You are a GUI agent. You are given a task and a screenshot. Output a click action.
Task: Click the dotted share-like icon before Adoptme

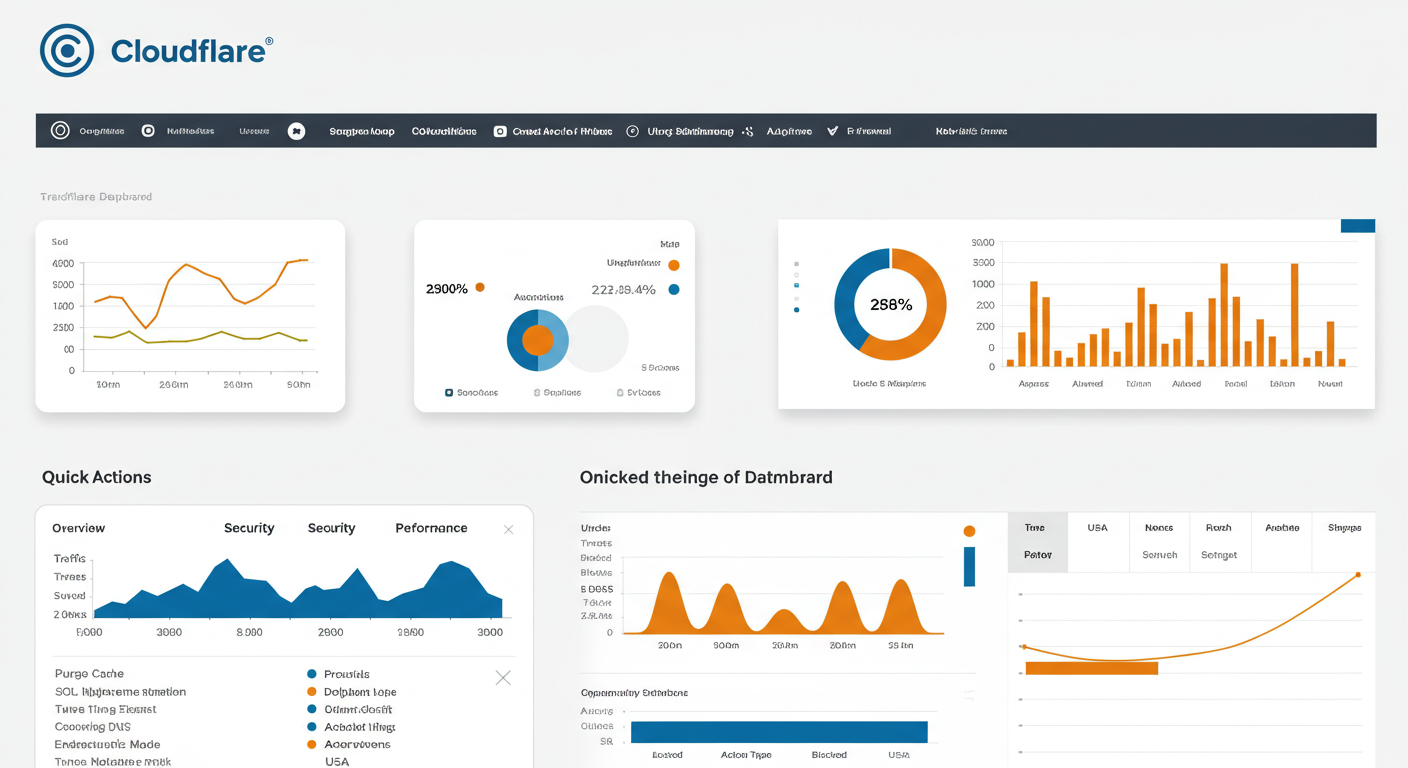747,131
